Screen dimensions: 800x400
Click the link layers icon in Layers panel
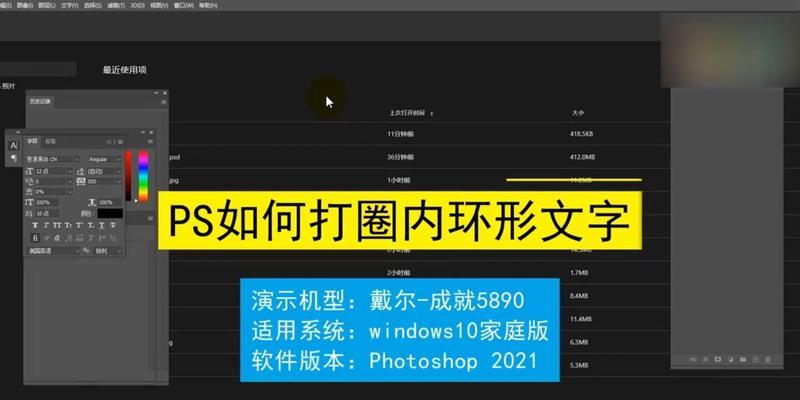point(693,359)
